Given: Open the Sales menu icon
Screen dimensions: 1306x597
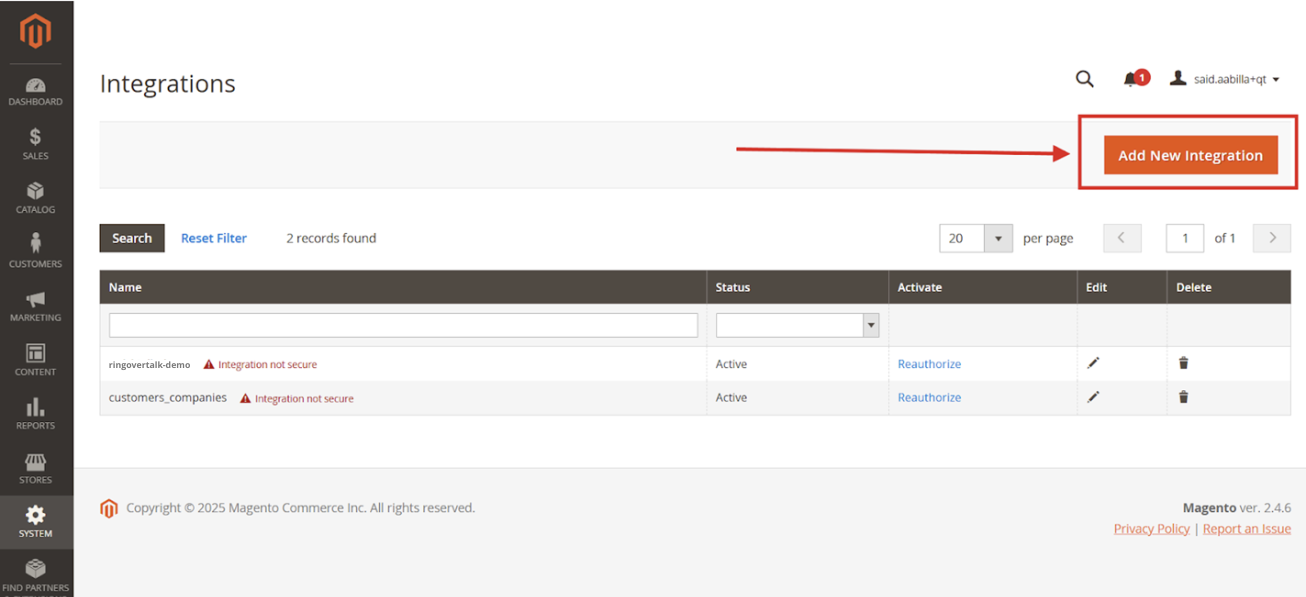Looking at the screenshot, I should tap(36, 144).
